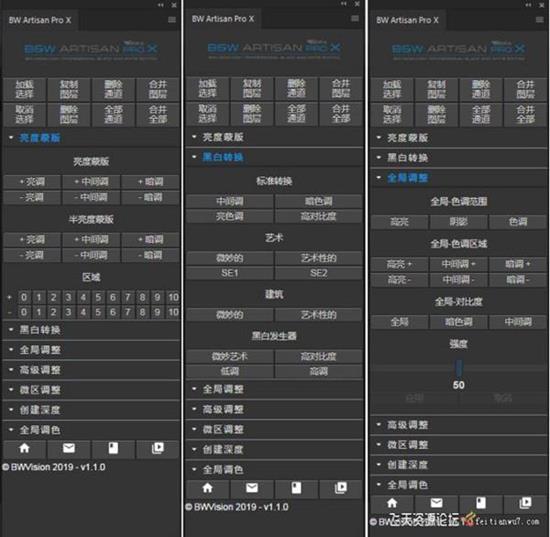Click strength value 50 in right panel
This screenshot has width=550, height=537.
(459, 385)
